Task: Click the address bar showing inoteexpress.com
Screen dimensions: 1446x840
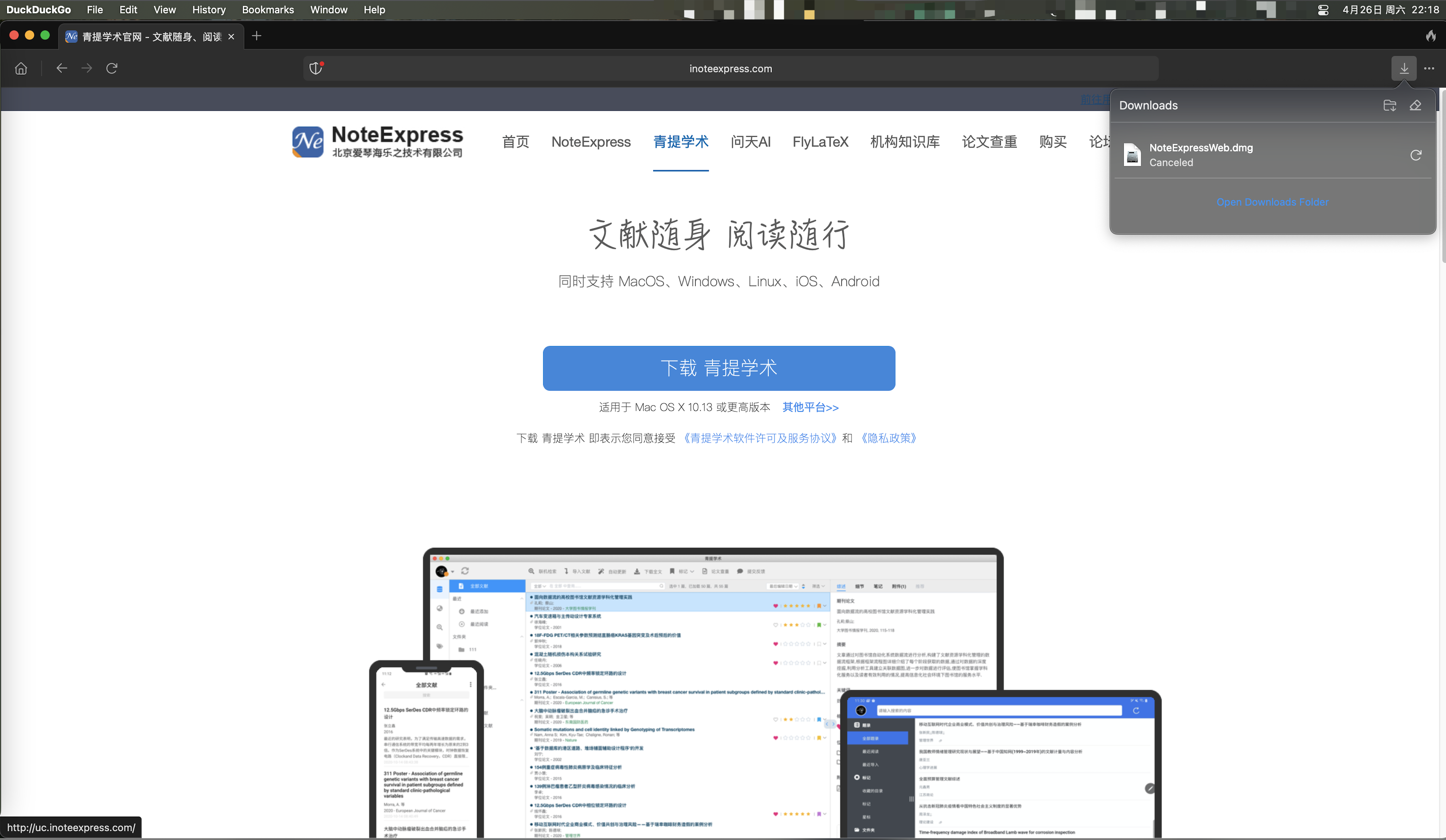Action: (x=730, y=68)
